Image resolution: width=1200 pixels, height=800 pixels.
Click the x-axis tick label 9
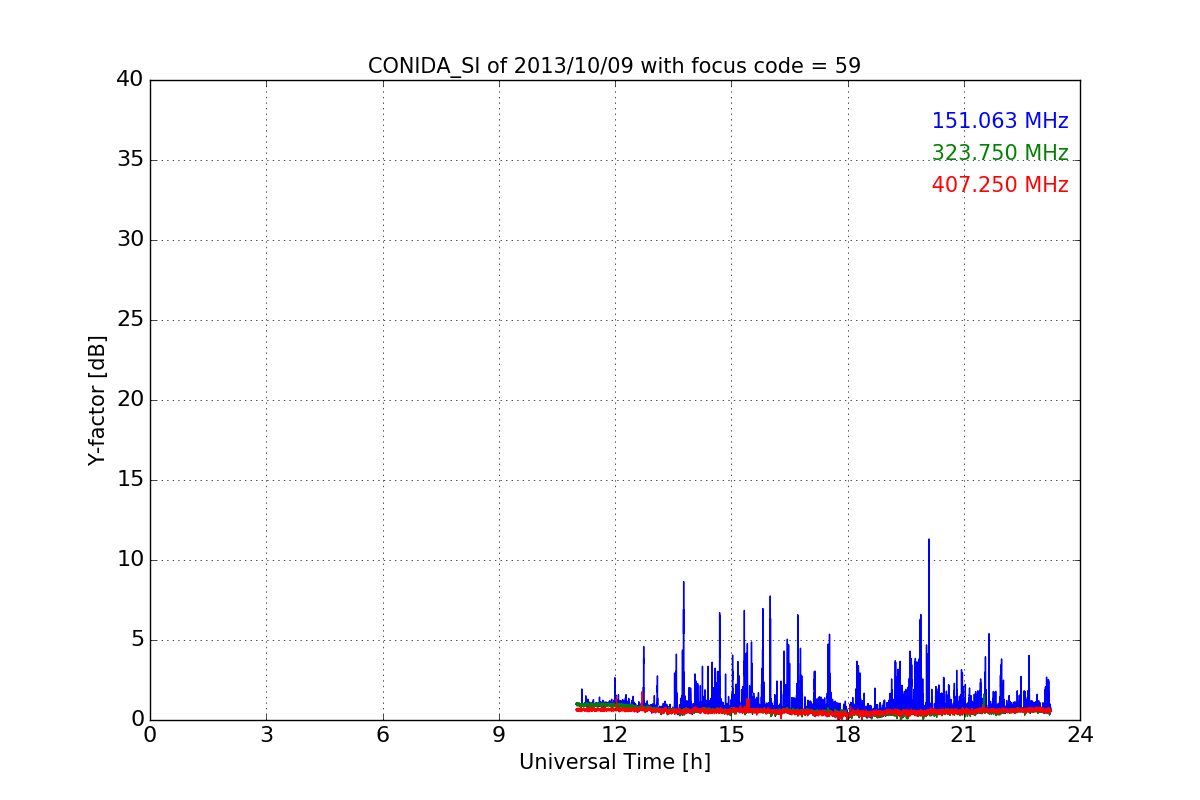point(499,735)
